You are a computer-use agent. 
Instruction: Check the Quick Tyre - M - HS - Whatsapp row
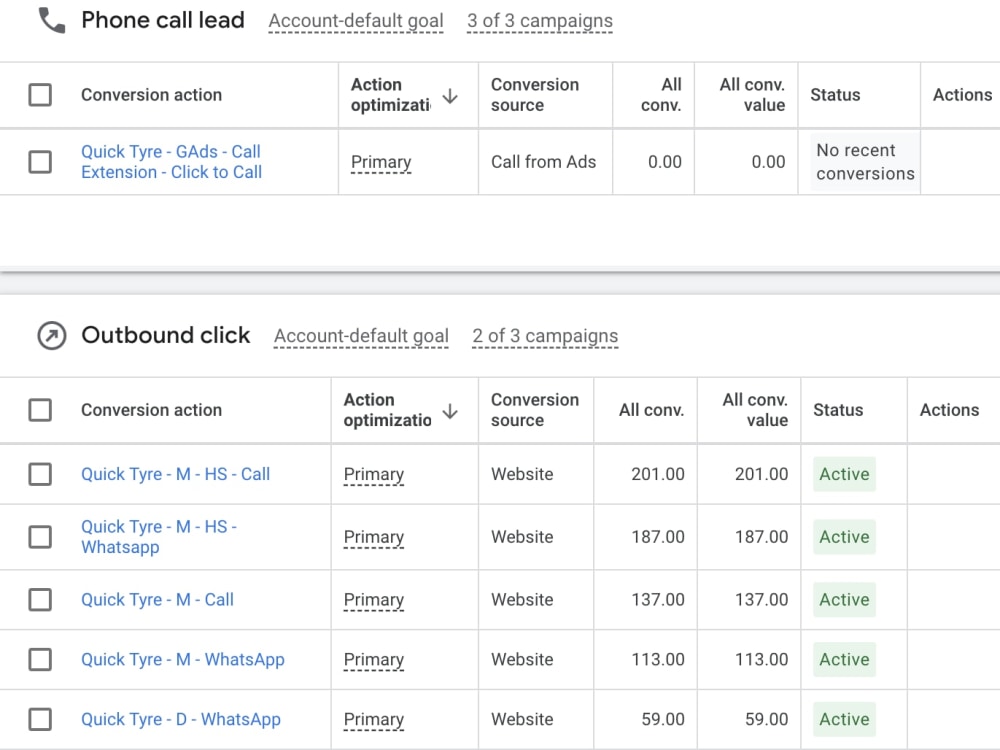tap(40, 537)
